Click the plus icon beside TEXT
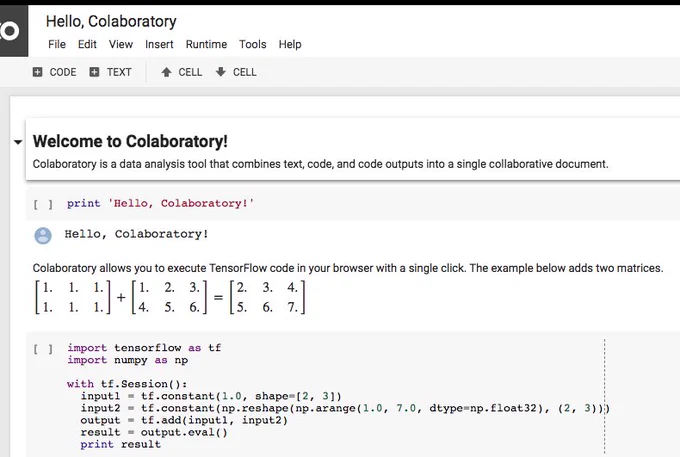Screen dimensions: 680x457 click(94, 72)
